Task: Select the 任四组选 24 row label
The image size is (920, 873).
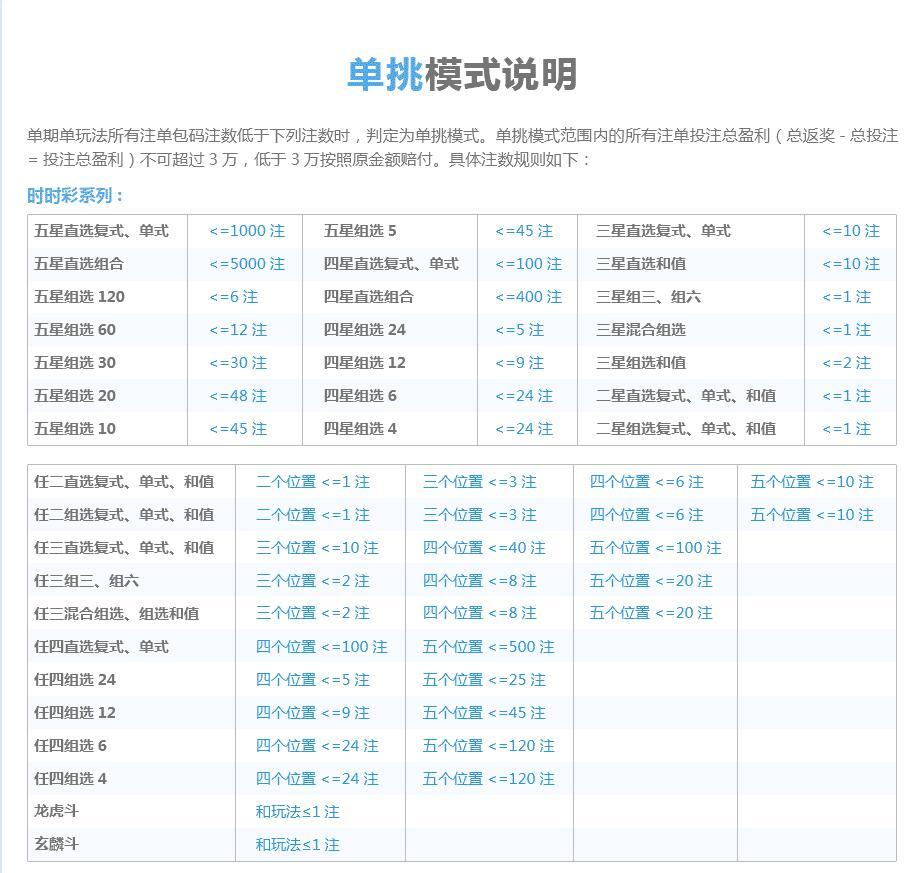Action: point(75,680)
